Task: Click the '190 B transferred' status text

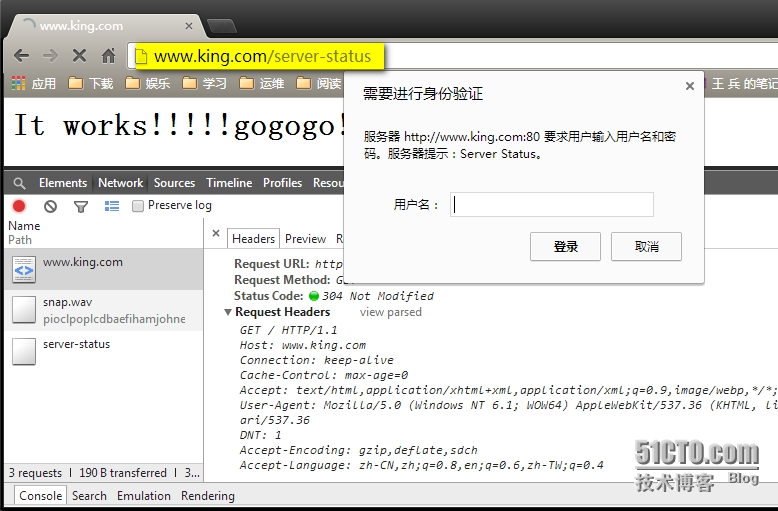Action: pyautogui.click(x=123, y=473)
